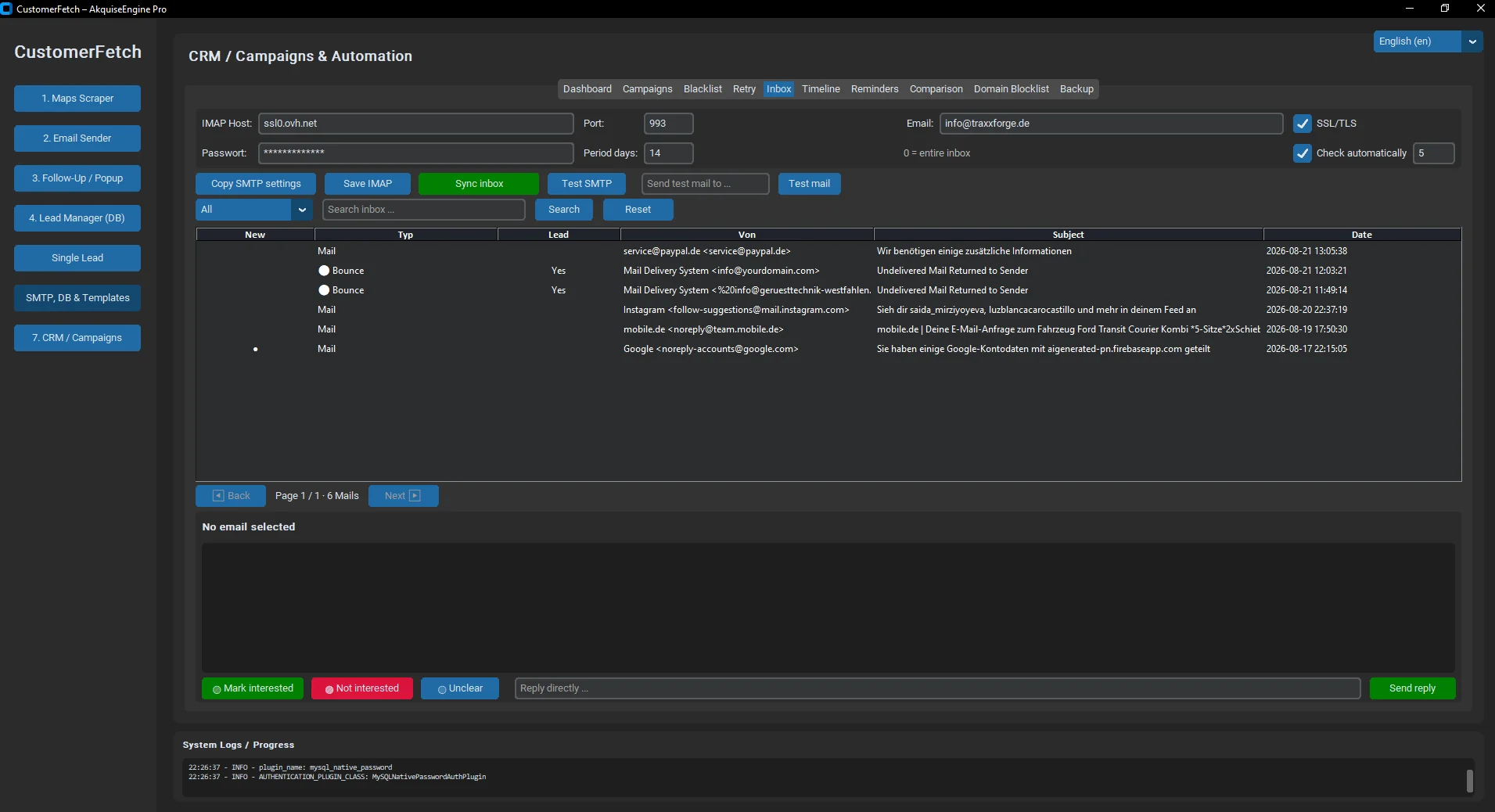Click the Period days field
This screenshot has width=1495, height=812.
point(669,153)
